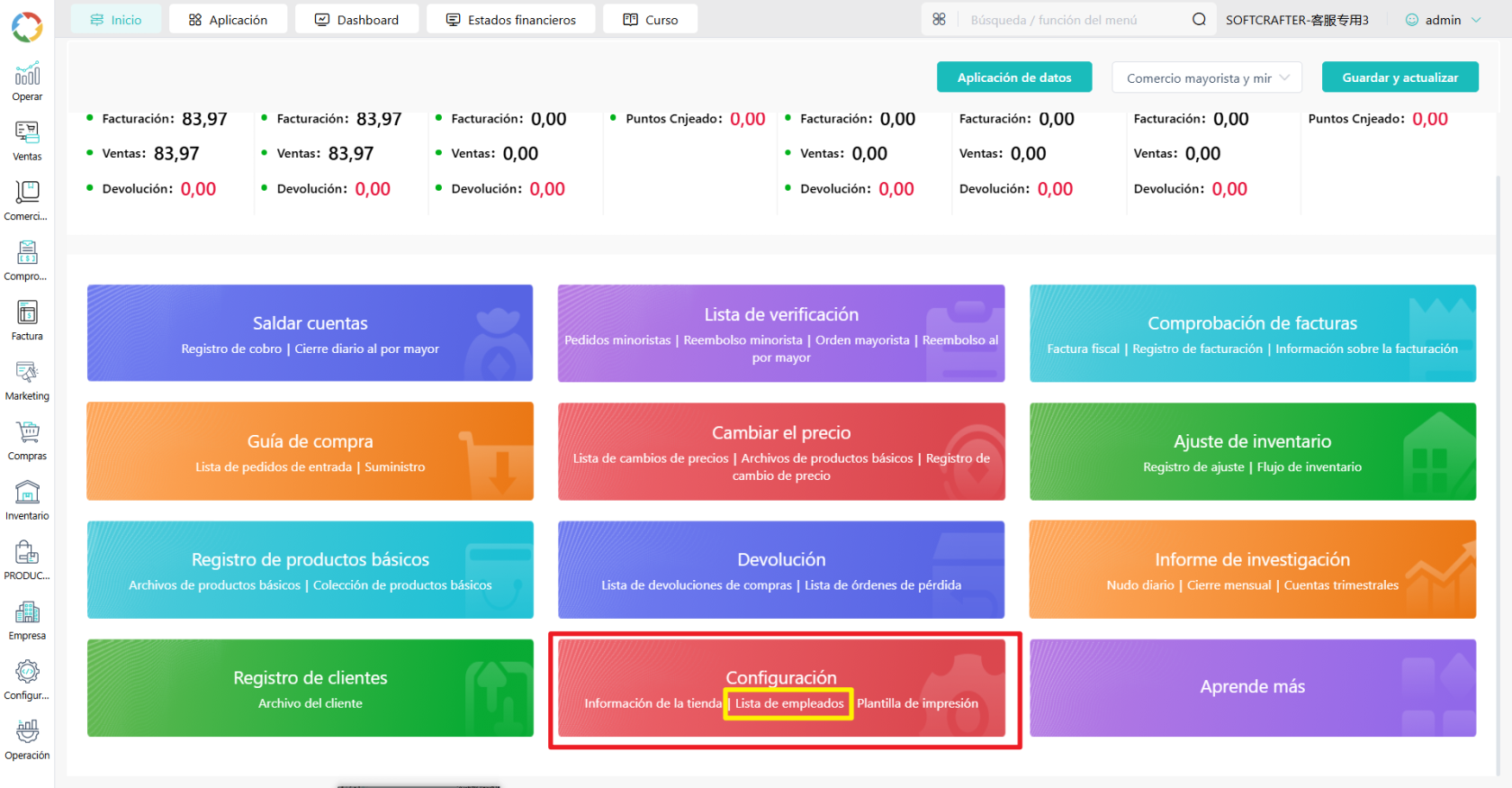Open Flujo de inventario link
The image size is (1512, 788).
pyautogui.click(x=1309, y=466)
